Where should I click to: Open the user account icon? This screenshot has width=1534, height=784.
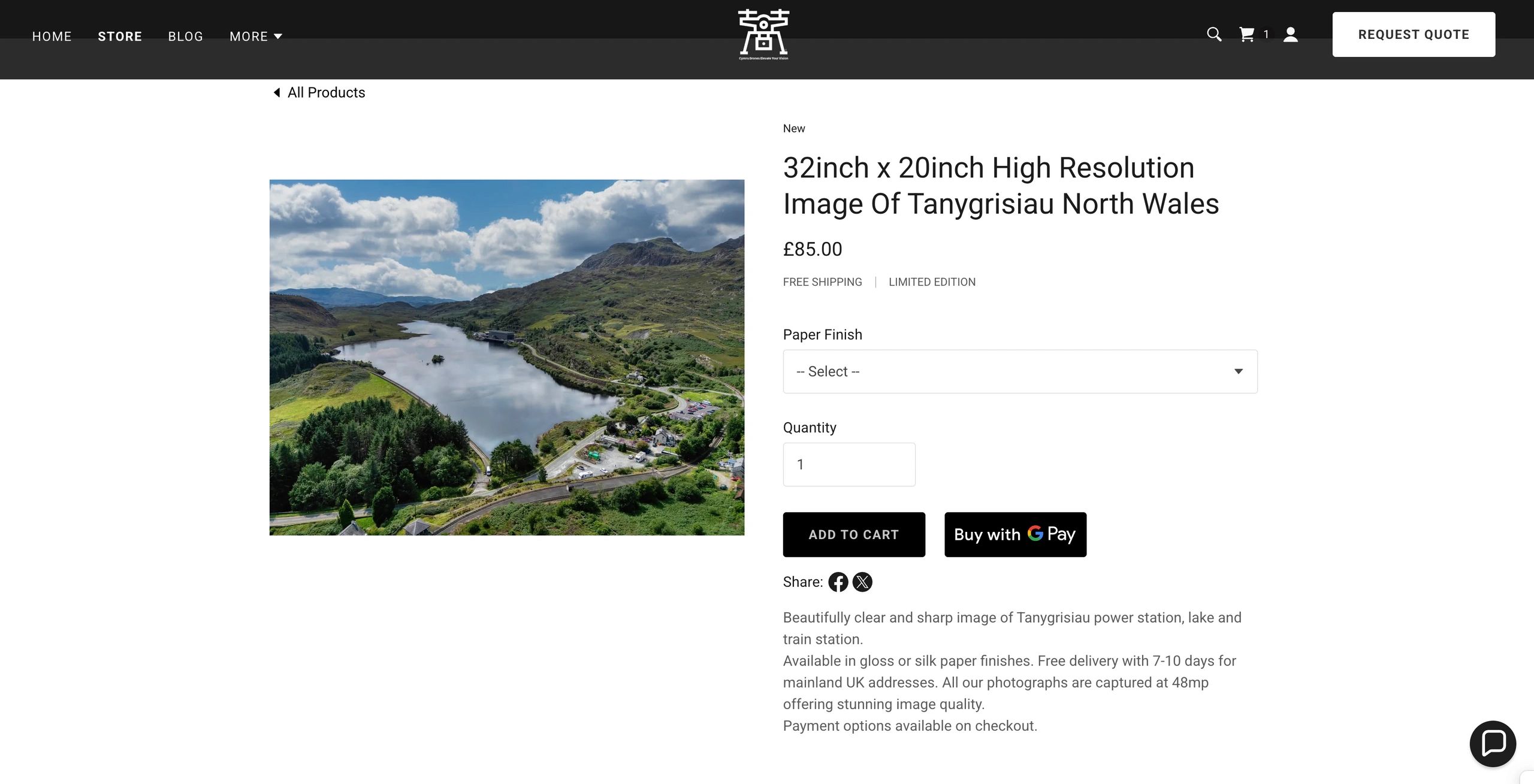[1291, 34]
